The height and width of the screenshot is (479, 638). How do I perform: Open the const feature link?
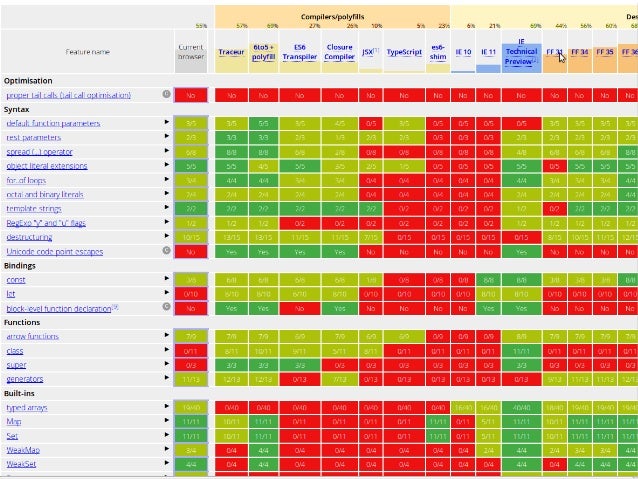pyautogui.click(x=16, y=280)
